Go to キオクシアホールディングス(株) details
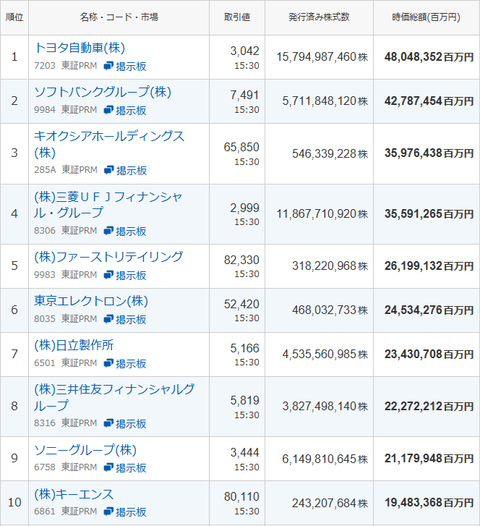The height and width of the screenshot is (526, 480). click(x=109, y=144)
